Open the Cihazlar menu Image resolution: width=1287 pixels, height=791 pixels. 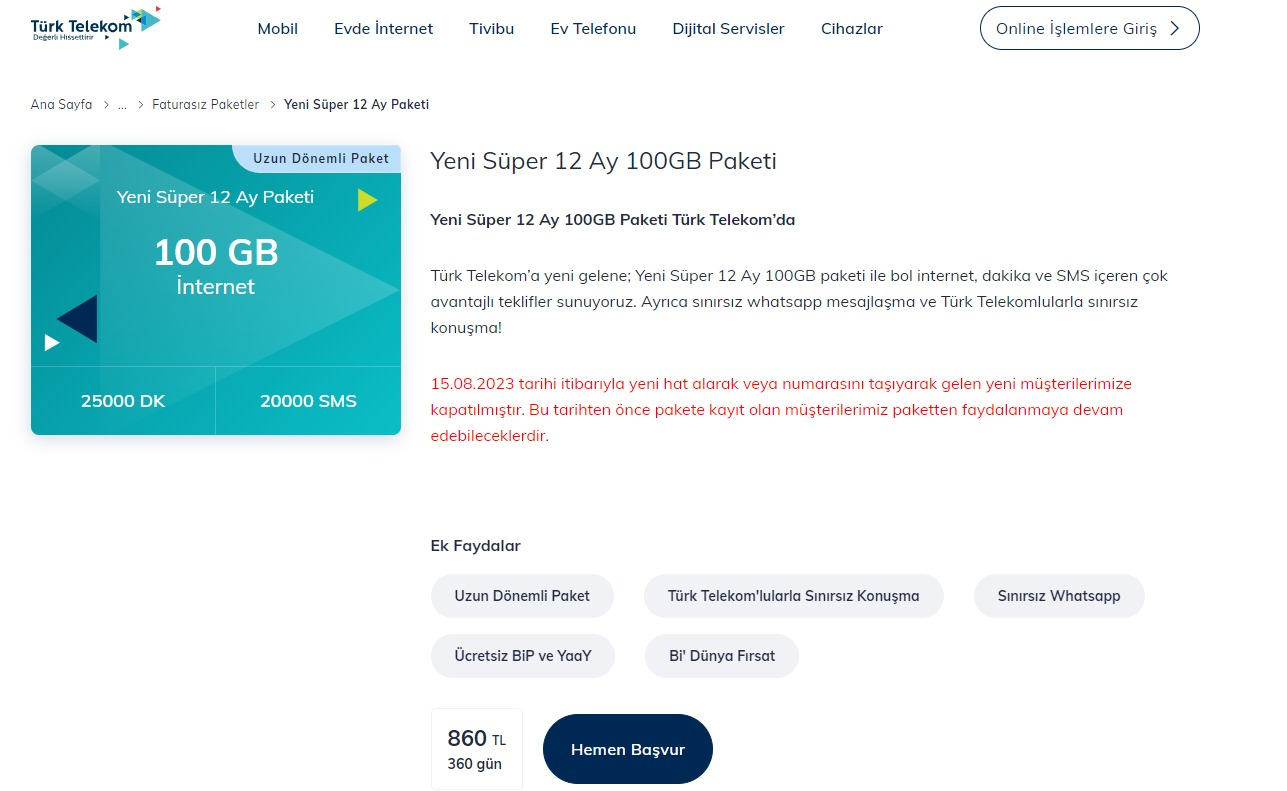(852, 29)
